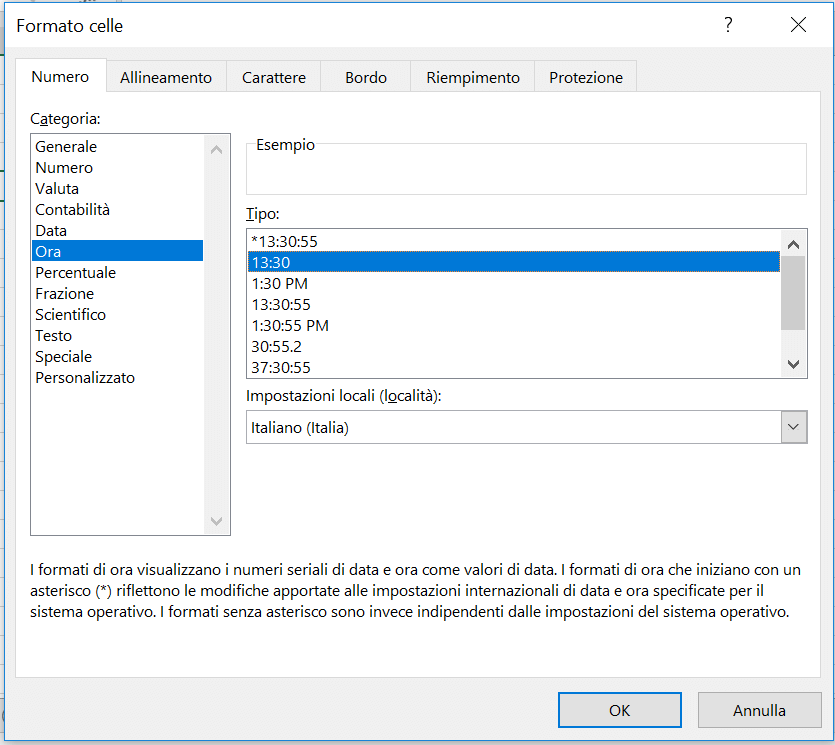
Task: Select the Numero category in the list
Action: 118,168
